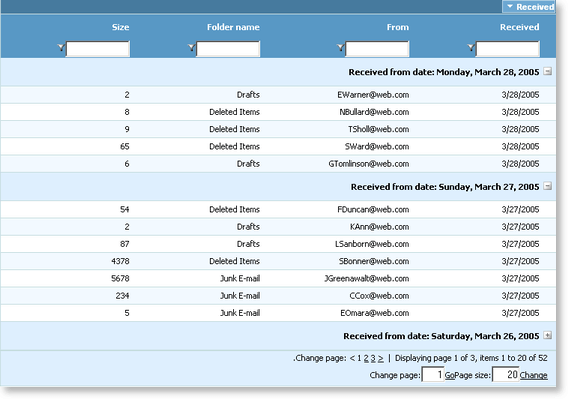The image size is (568, 399).
Task: Click Deleted Items in the NBullard row
Action: point(234,112)
